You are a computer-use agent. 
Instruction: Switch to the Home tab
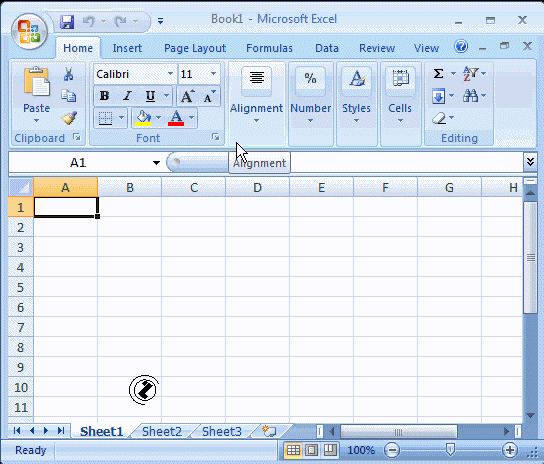(78, 48)
